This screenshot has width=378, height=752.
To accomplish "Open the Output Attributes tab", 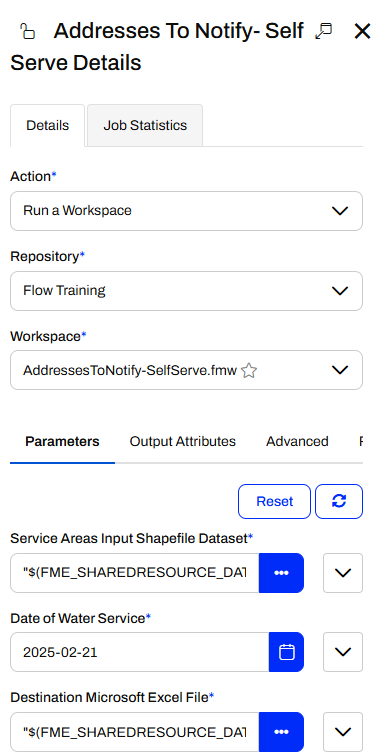I will 183,441.
